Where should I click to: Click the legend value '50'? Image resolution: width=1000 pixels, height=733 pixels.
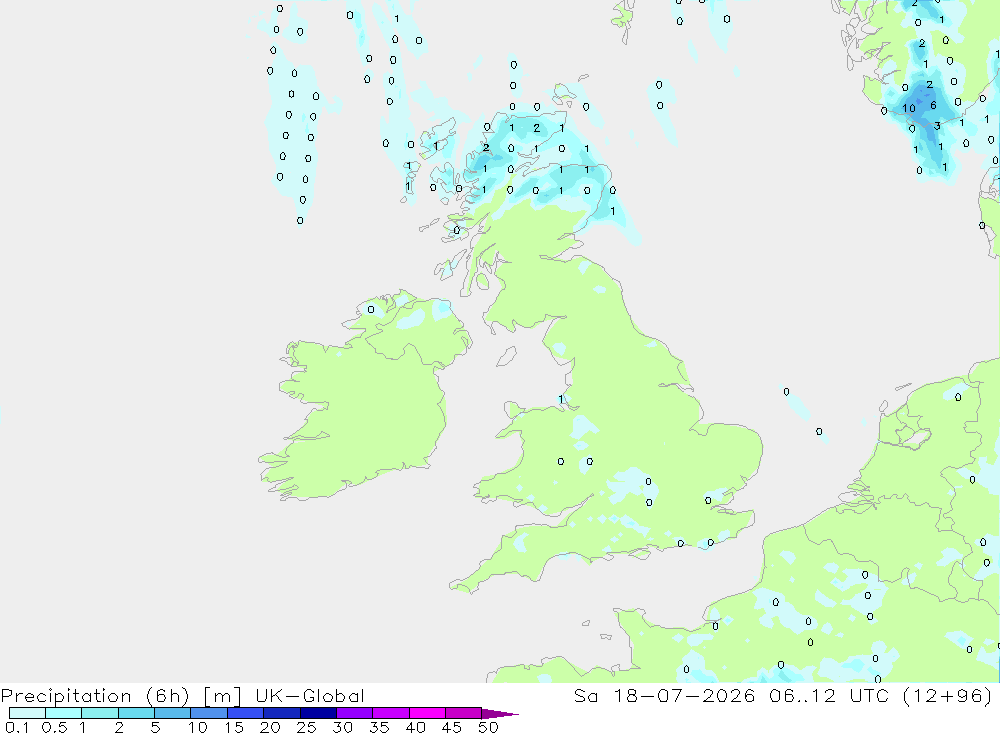(488, 727)
